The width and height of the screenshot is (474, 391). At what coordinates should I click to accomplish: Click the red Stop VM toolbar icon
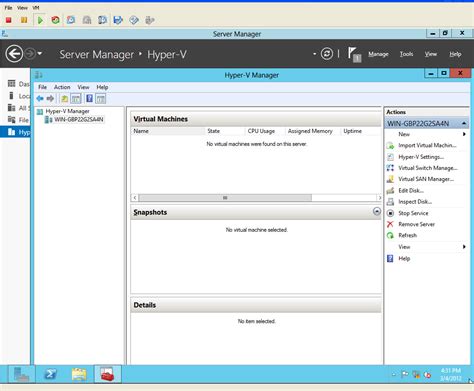[9, 20]
